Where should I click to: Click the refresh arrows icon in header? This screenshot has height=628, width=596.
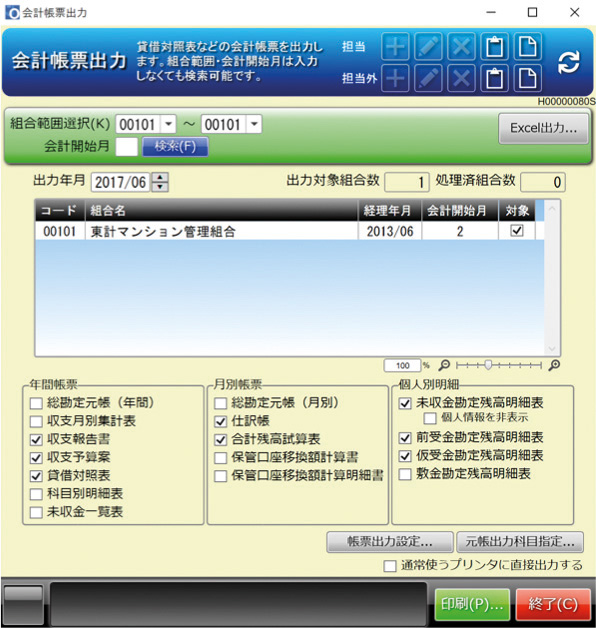tap(568, 62)
